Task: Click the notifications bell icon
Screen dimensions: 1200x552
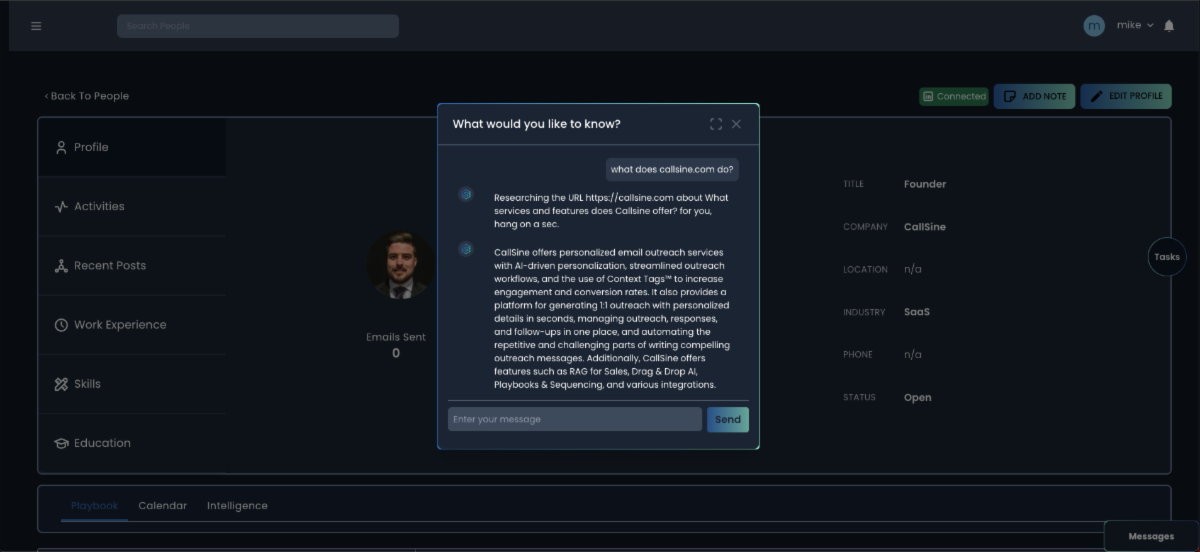Action: pos(1169,26)
